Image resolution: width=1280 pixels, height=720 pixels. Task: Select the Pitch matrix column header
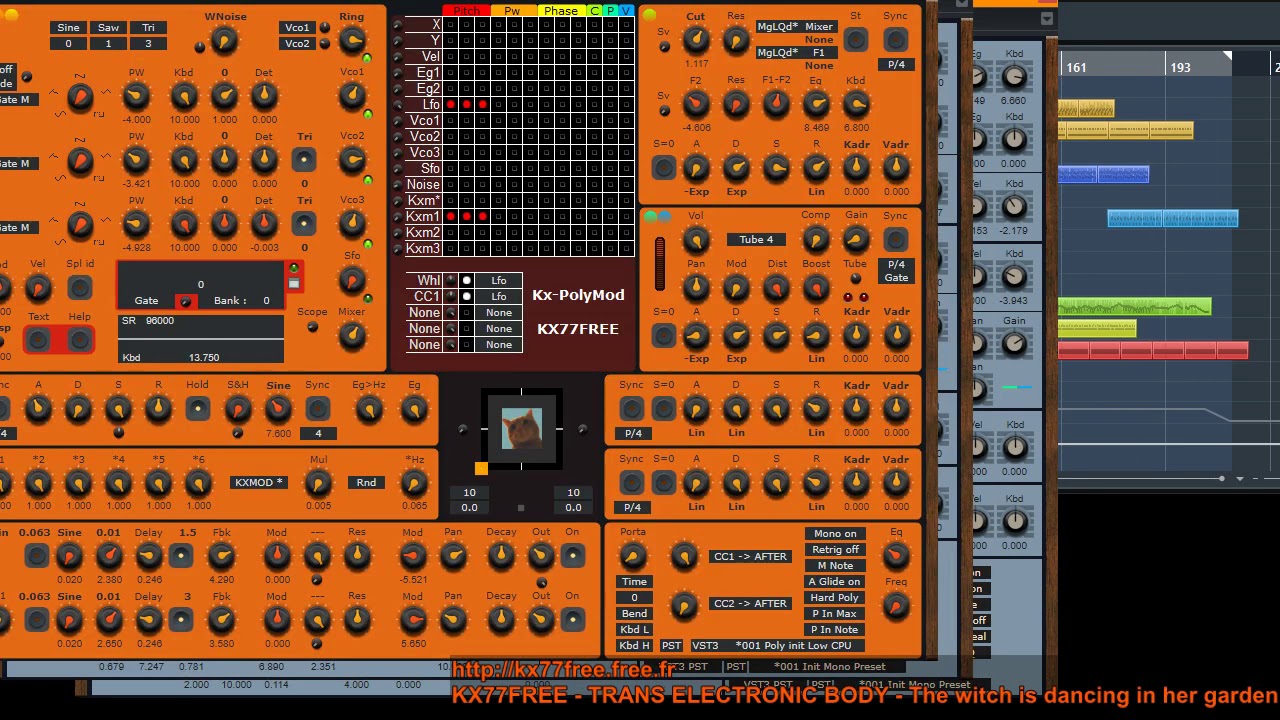click(x=466, y=10)
